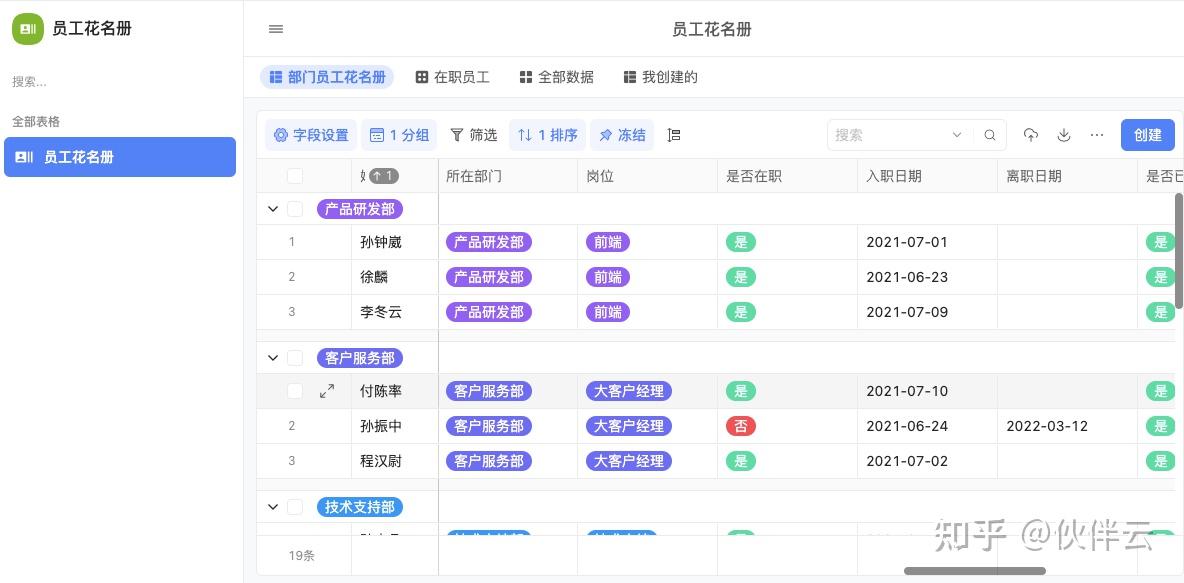Expand the 付陈率 row record
Image resolution: width=1184 pixels, height=583 pixels.
327,391
